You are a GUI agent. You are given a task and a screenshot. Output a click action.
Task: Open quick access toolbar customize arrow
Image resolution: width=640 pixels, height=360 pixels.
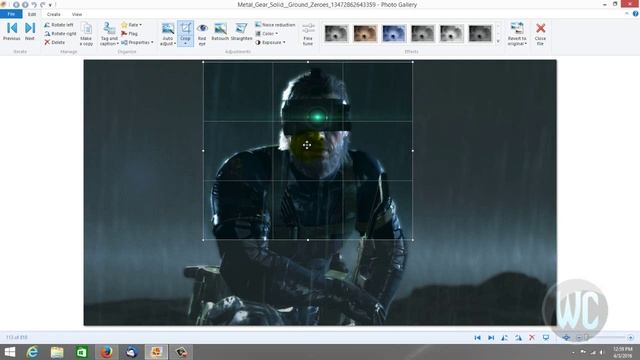(x=51, y=5)
